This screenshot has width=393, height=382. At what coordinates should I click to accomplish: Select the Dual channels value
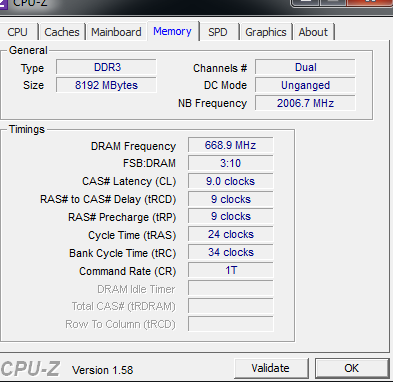(305, 67)
